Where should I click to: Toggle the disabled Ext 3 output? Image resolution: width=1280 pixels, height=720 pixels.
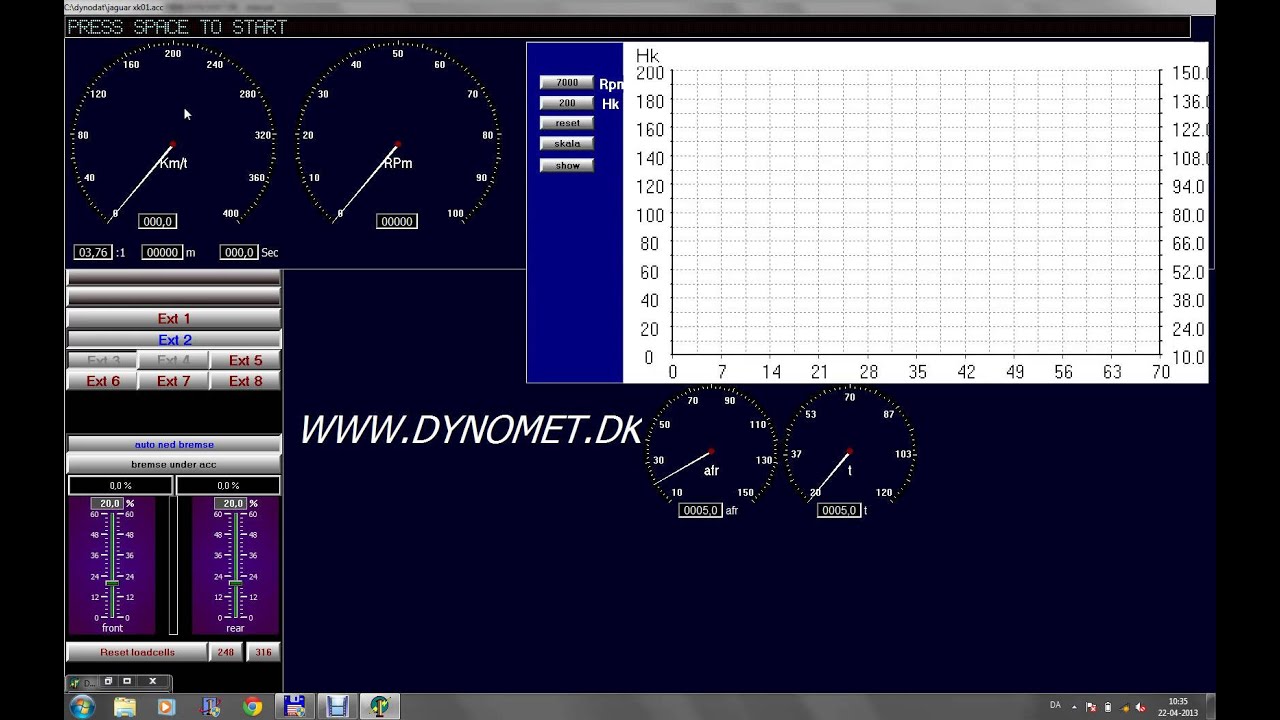point(102,361)
